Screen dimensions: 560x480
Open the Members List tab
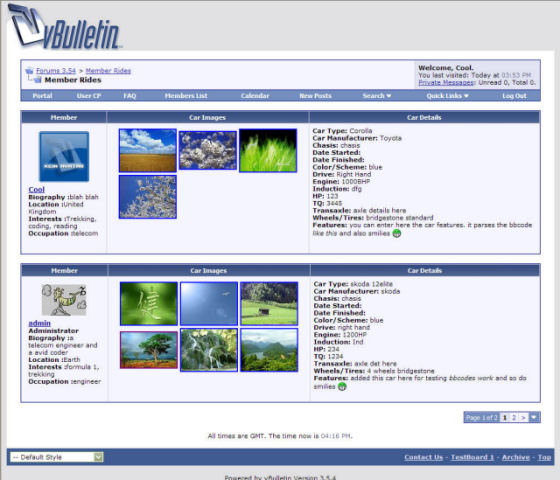pos(186,96)
